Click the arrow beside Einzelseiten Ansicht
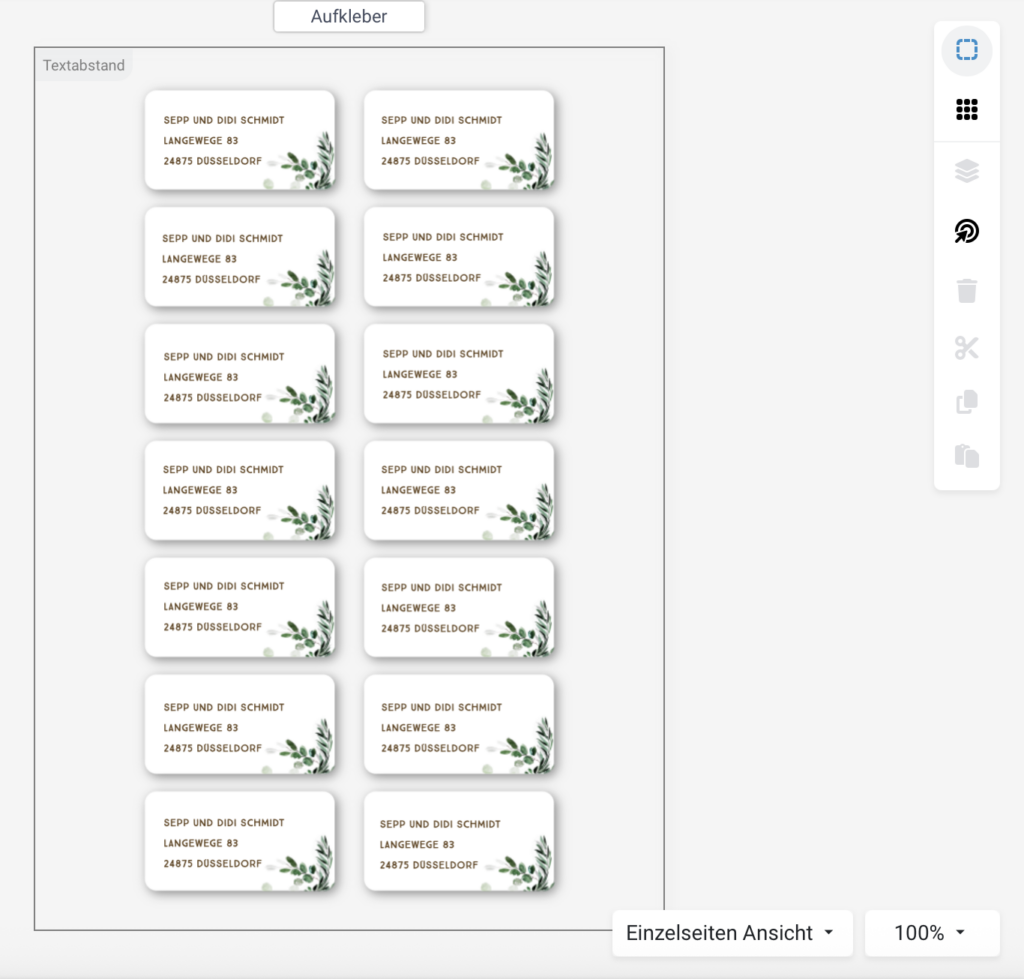 tap(829, 933)
